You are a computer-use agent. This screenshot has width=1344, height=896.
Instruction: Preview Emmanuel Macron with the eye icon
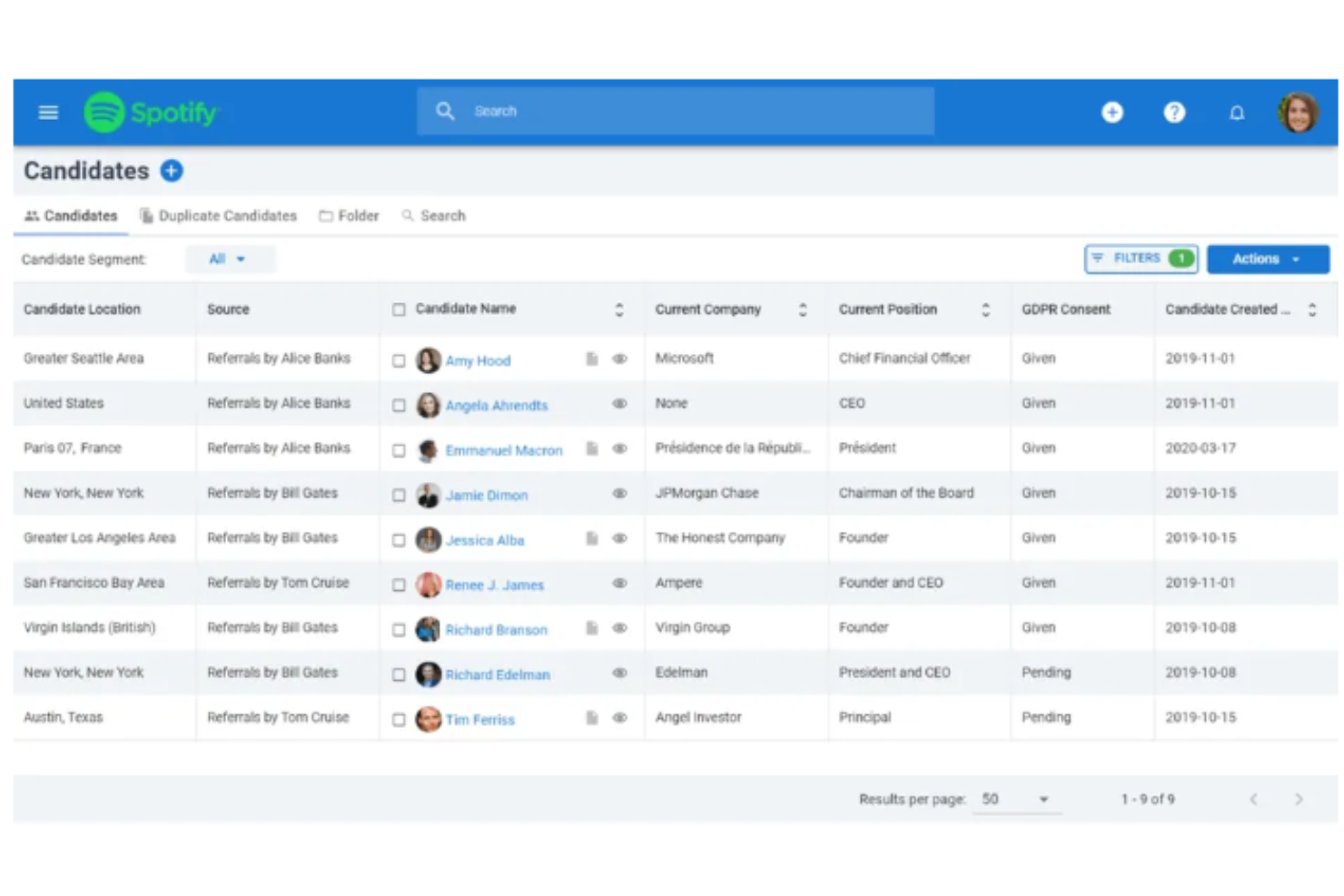(x=620, y=449)
